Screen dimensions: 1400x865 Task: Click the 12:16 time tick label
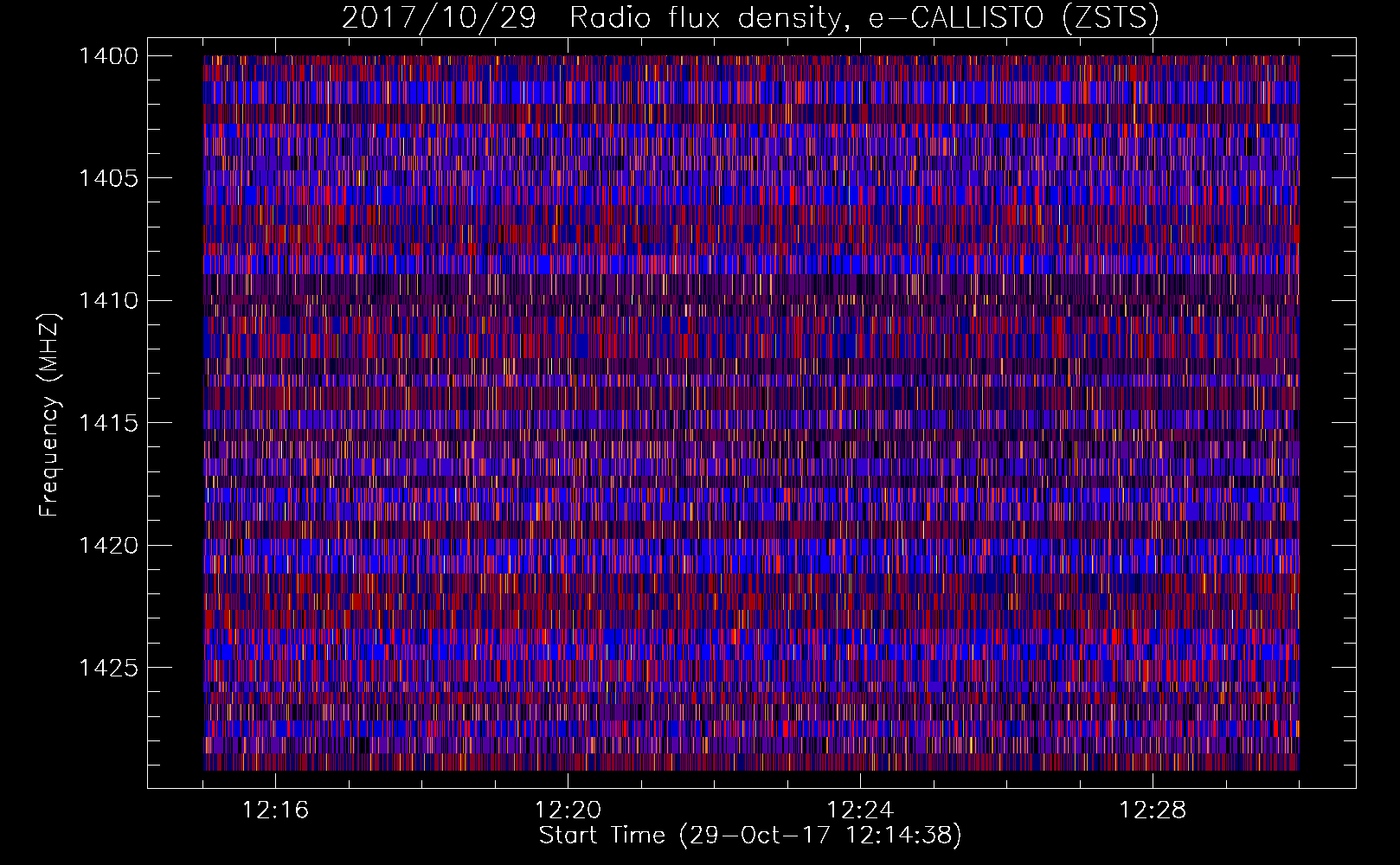(x=275, y=810)
